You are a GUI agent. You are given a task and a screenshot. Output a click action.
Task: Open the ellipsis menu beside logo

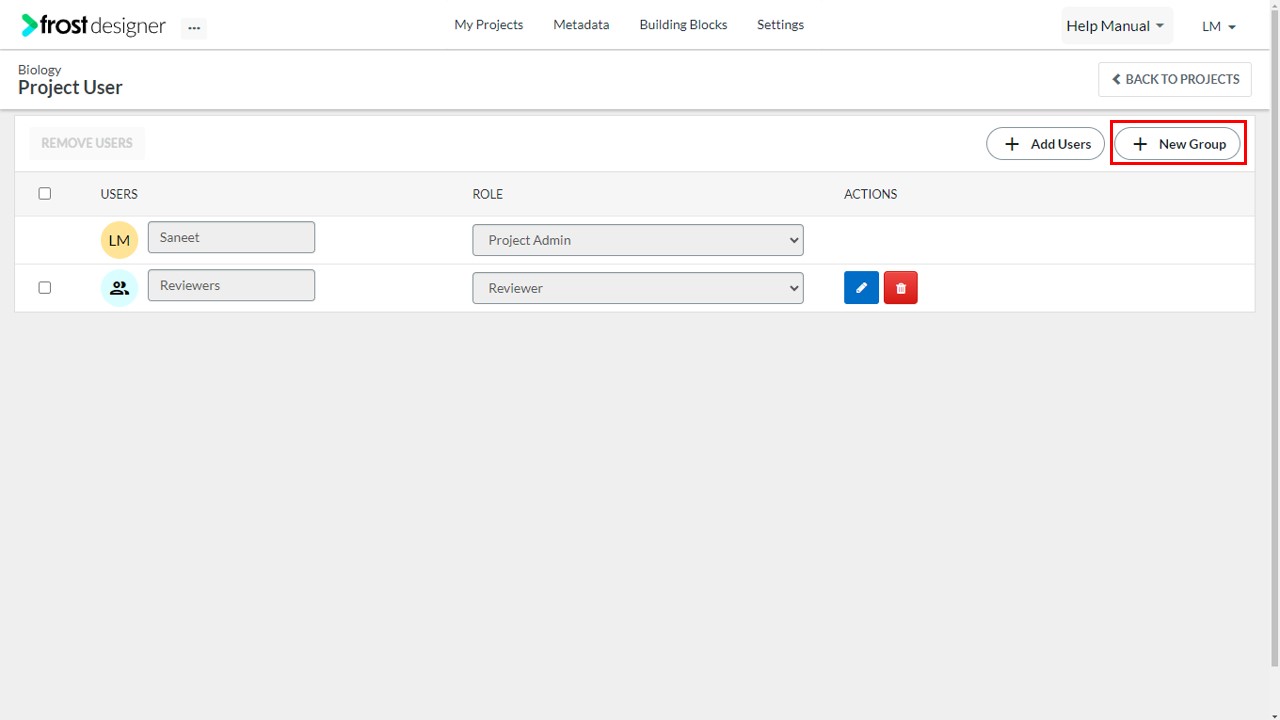(x=194, y=28)
